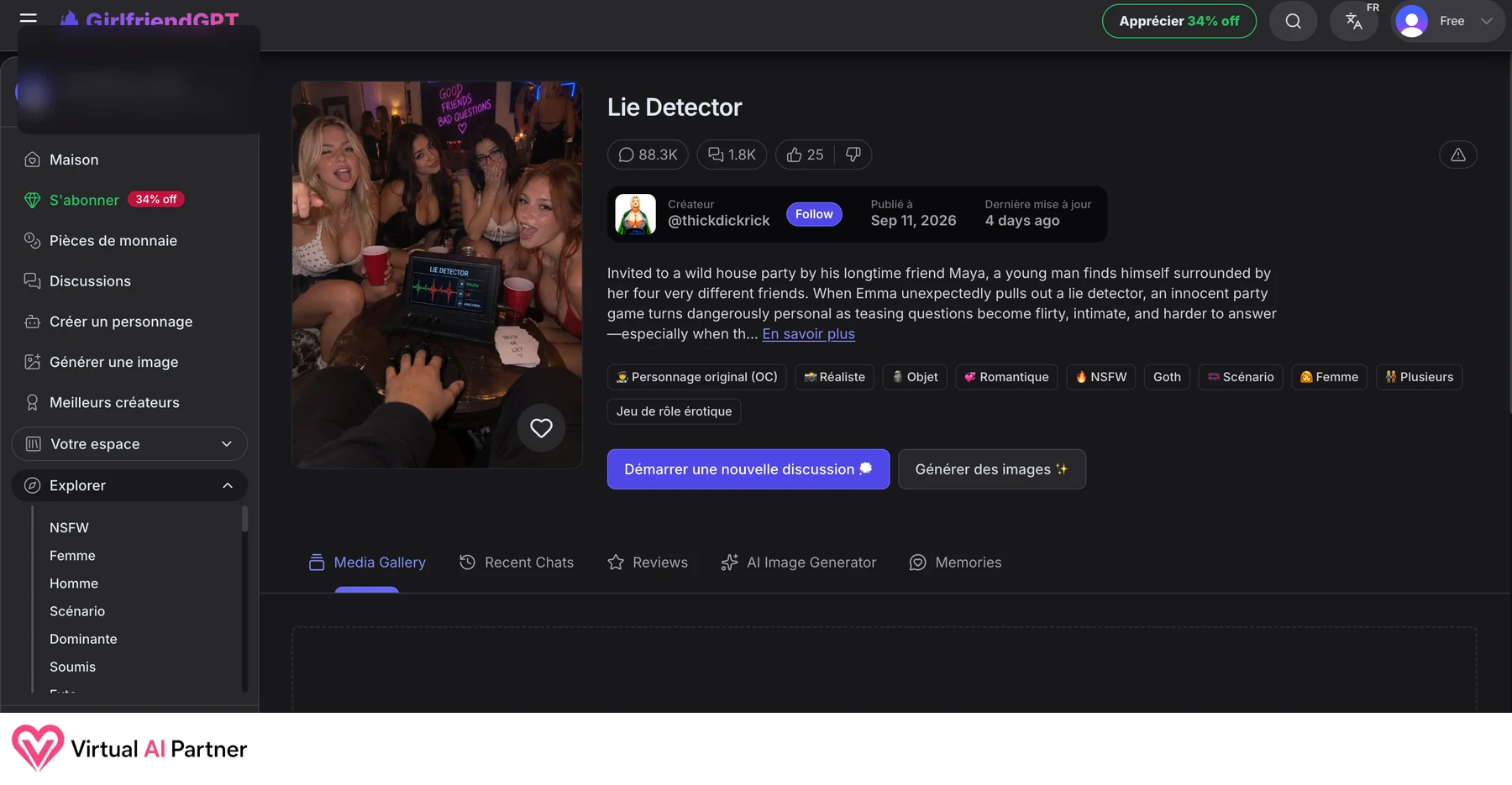The width and height of the screenshot is (1512, 785).
Task: Open the AI Image Generator tab
Action: [799, 563]
